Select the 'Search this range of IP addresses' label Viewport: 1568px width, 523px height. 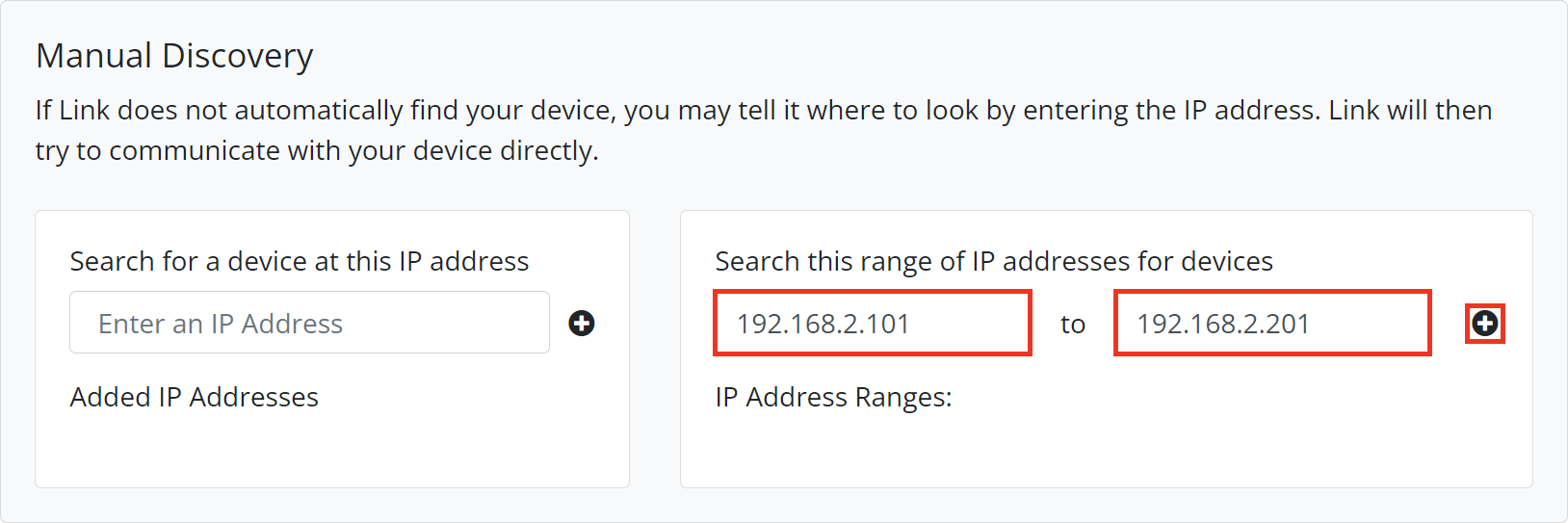(993, 261)
